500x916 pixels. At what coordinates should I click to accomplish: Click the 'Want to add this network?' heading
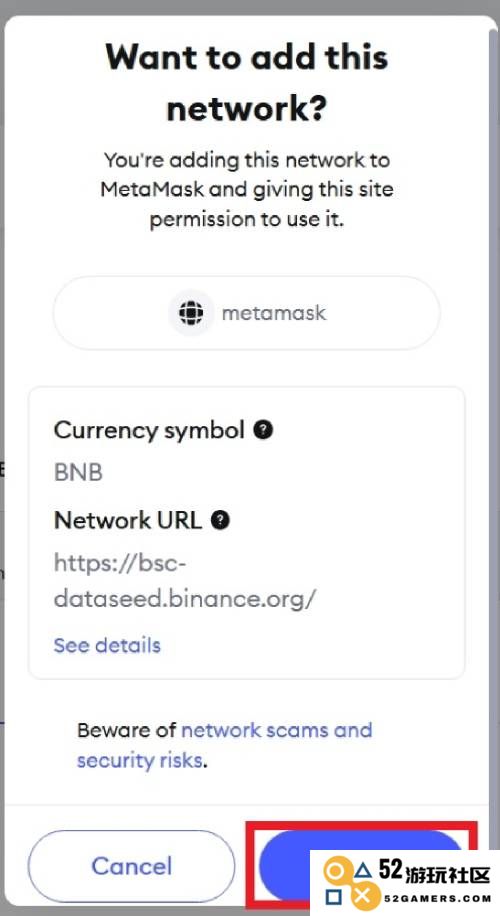pyautogui.click(x=246, y=82)
